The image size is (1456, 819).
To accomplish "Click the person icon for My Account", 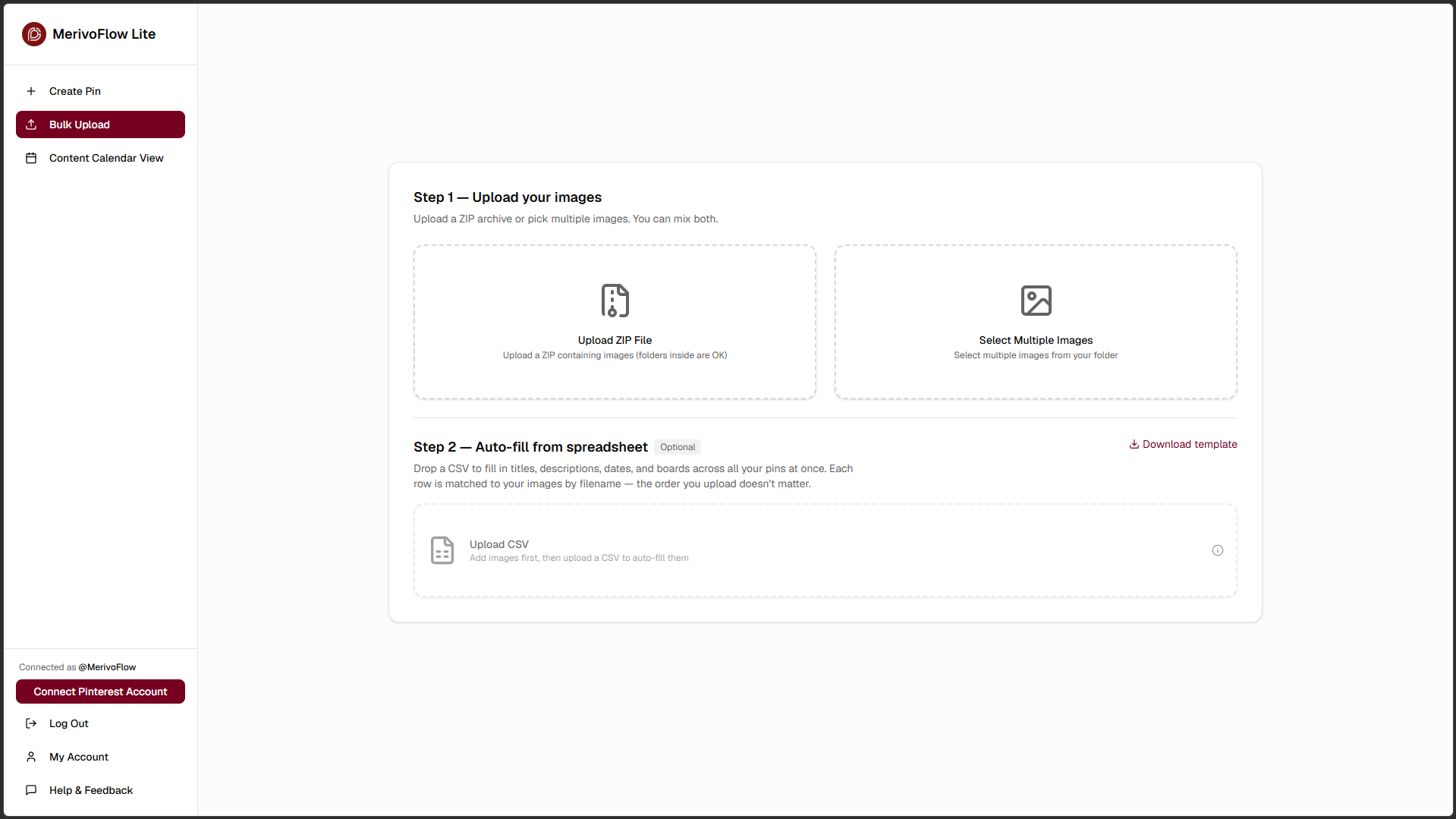I will [x=31, y=757].
